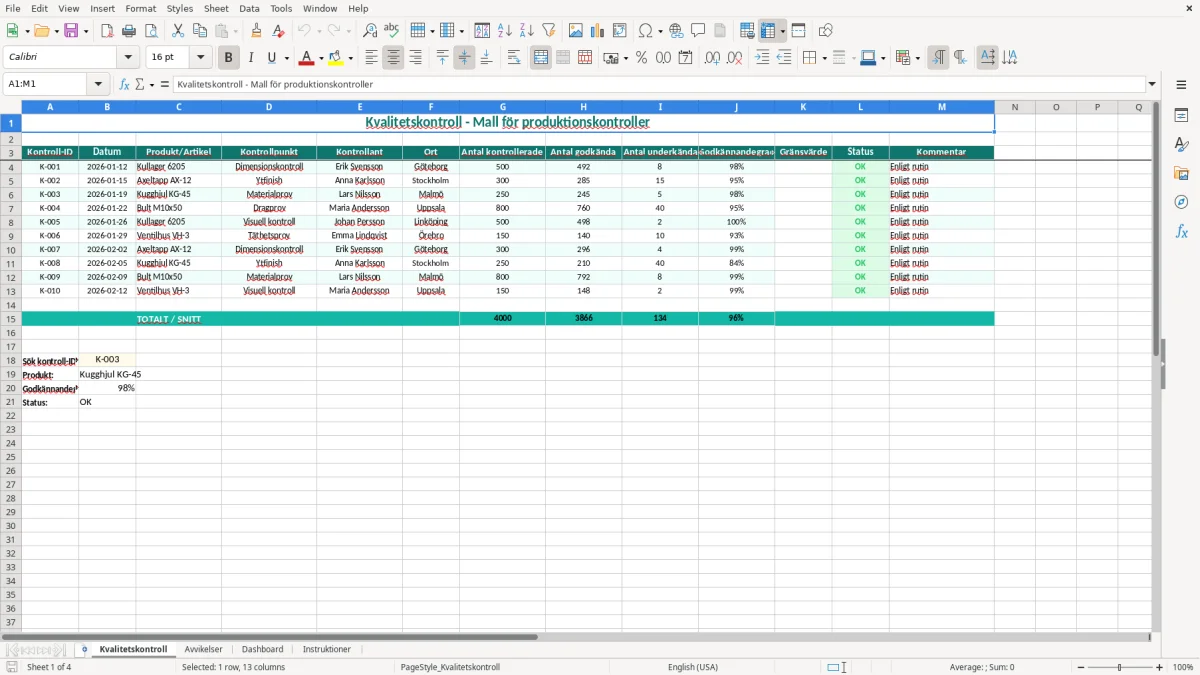Image resolution: width=1200 pixels, height=675 pixels.
Task: Click the Sort Ascending icon
Action: 505,31
